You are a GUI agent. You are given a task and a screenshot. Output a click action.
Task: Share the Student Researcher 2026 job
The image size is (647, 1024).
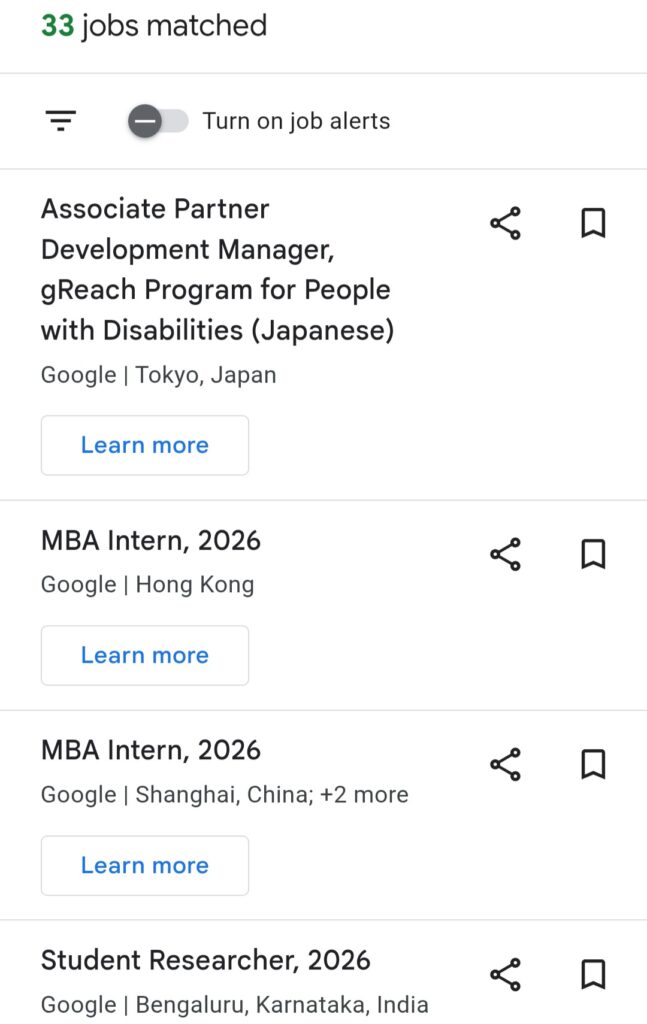[x=505, y=973]
